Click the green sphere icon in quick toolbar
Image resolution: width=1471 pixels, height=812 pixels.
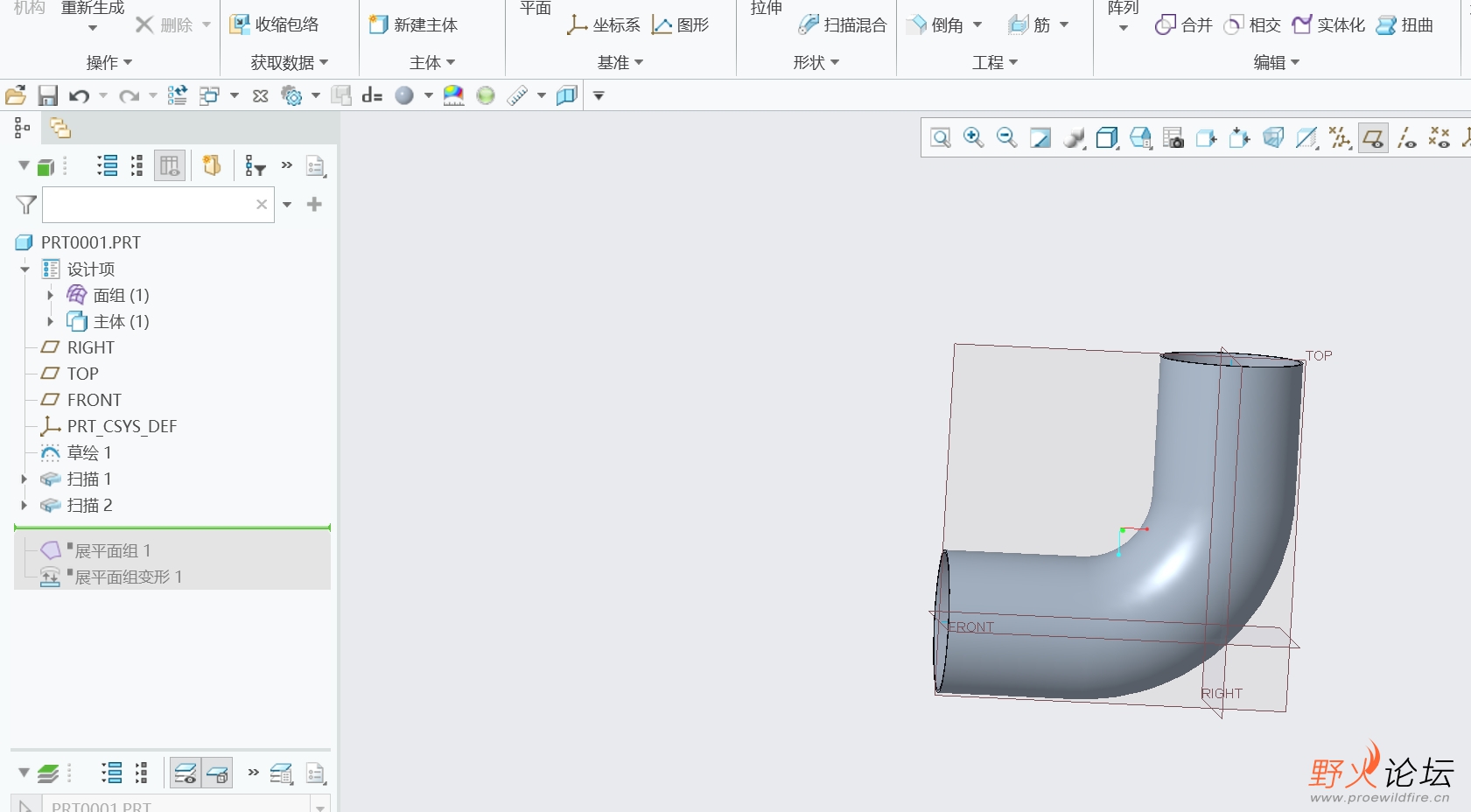tap(486, 95)
